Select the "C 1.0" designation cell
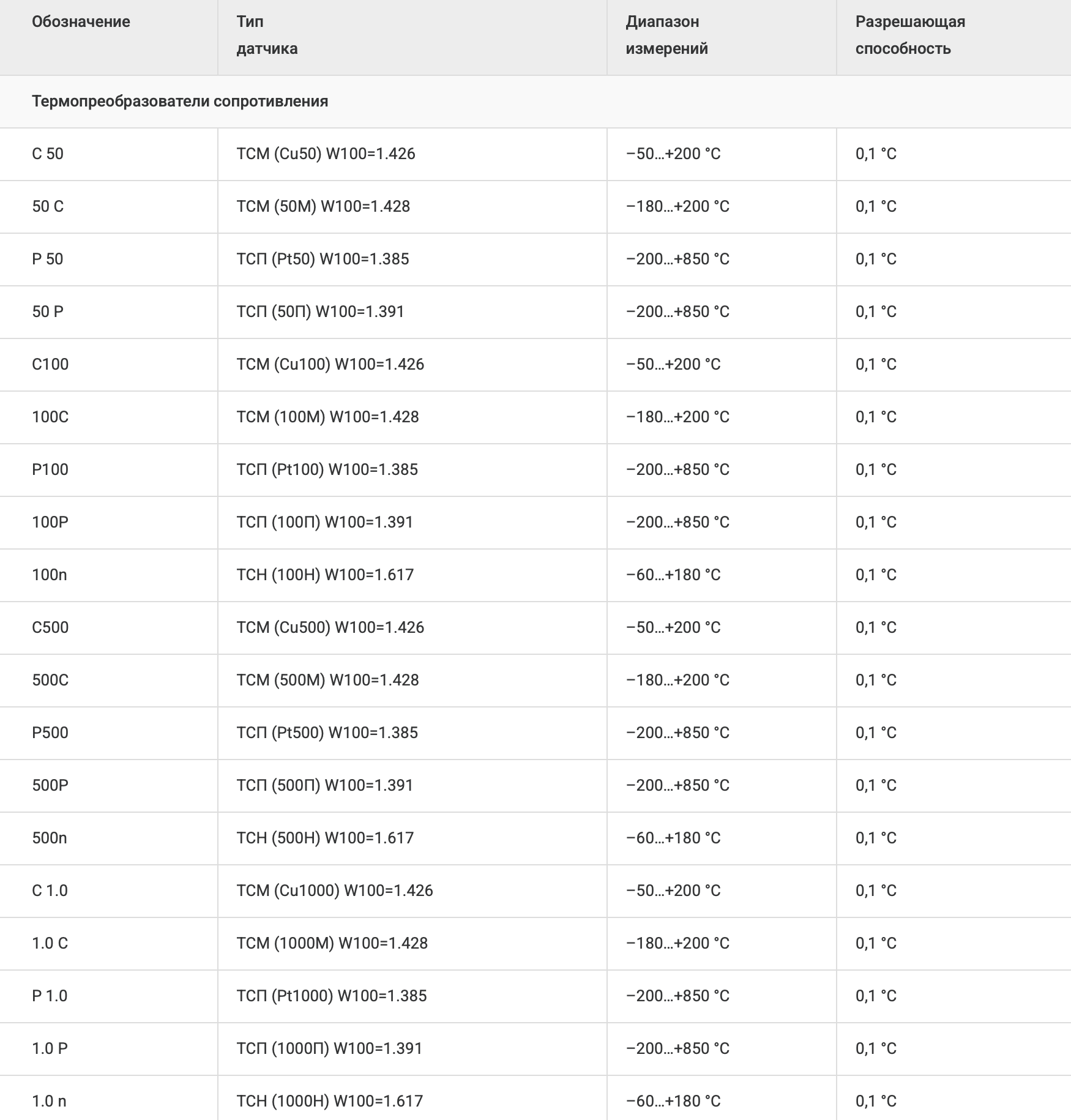Image resolution: width=1071 pixels, height=1120 pixels. coord(50,890)
